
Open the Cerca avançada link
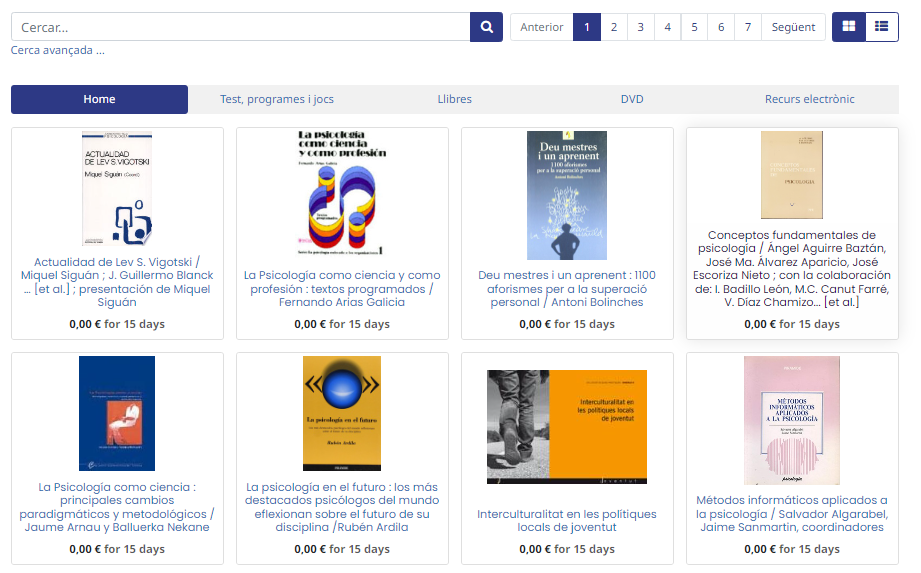point(57,50)
